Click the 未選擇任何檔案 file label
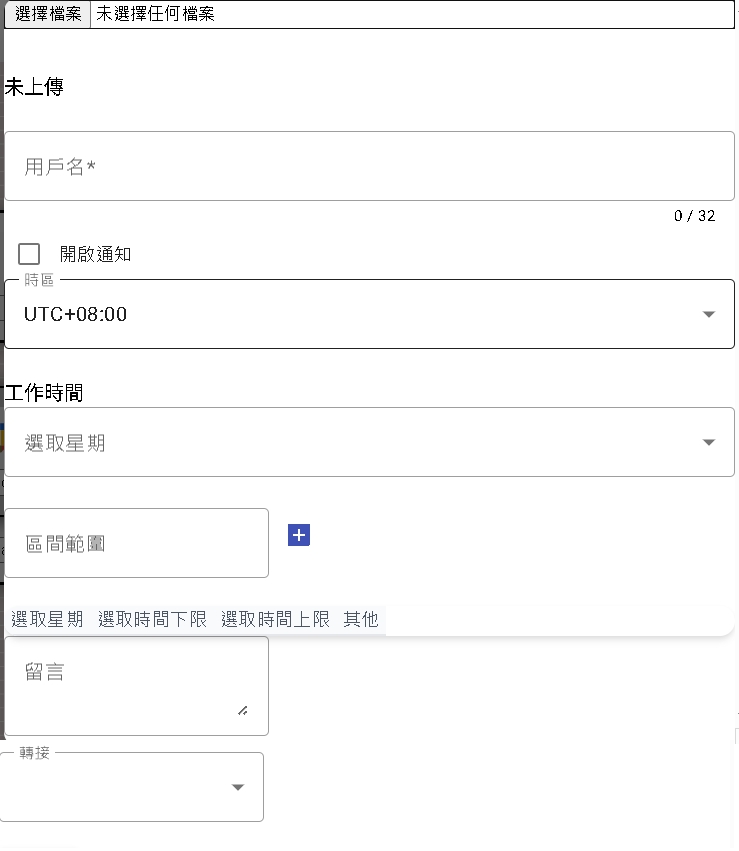Screen dimensions: 739x851 155,14
